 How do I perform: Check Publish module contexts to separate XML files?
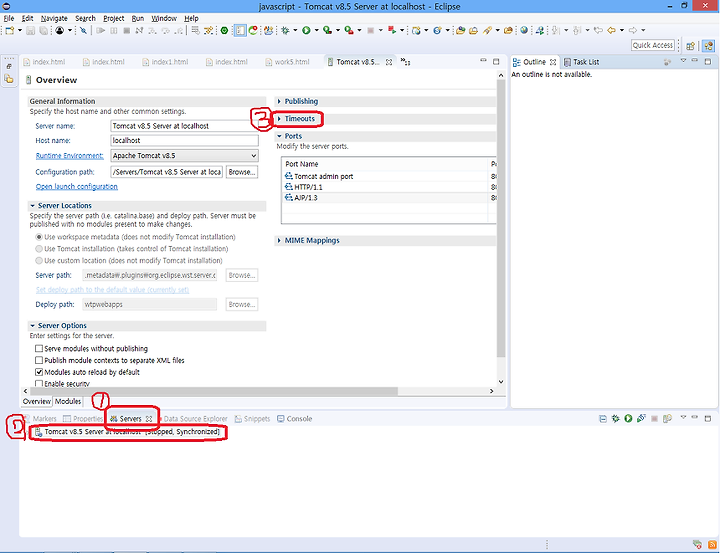pyautogui.click(x=39, y=361)
